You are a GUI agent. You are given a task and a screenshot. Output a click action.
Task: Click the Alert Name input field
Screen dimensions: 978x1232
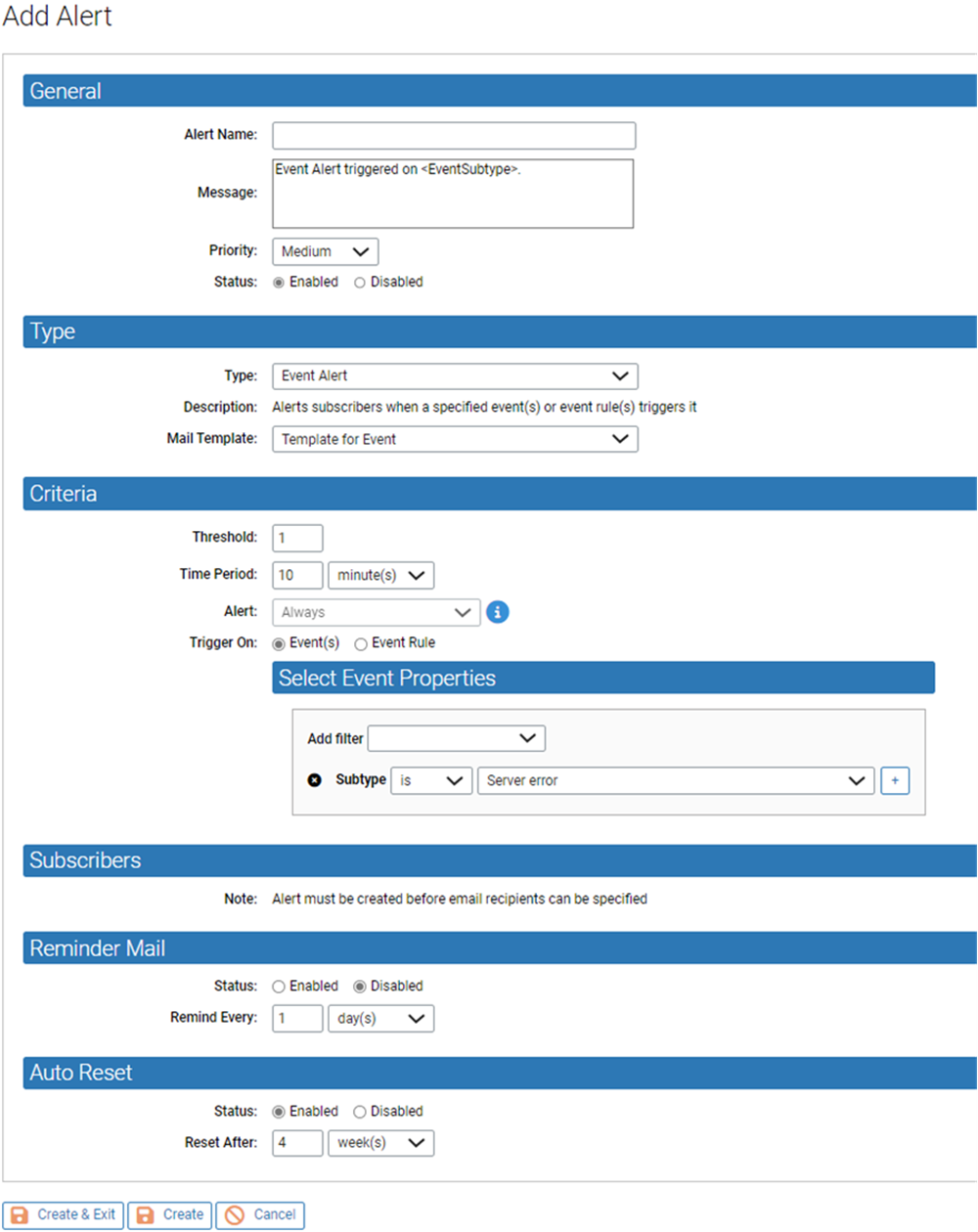(454, 135)
